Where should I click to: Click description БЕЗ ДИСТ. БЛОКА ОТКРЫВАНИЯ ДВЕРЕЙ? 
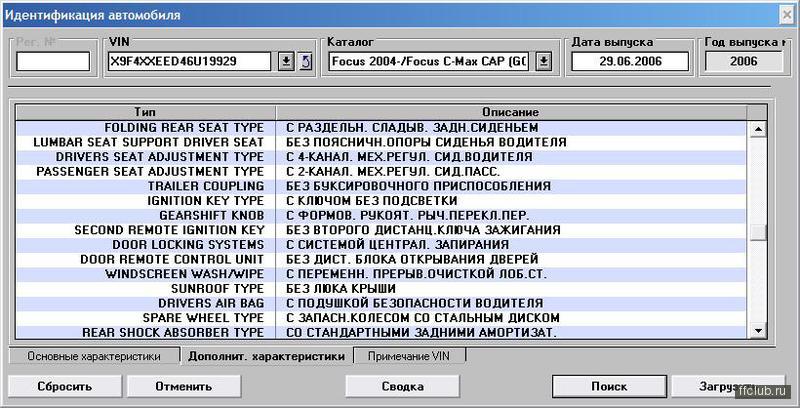coord(412,260)
